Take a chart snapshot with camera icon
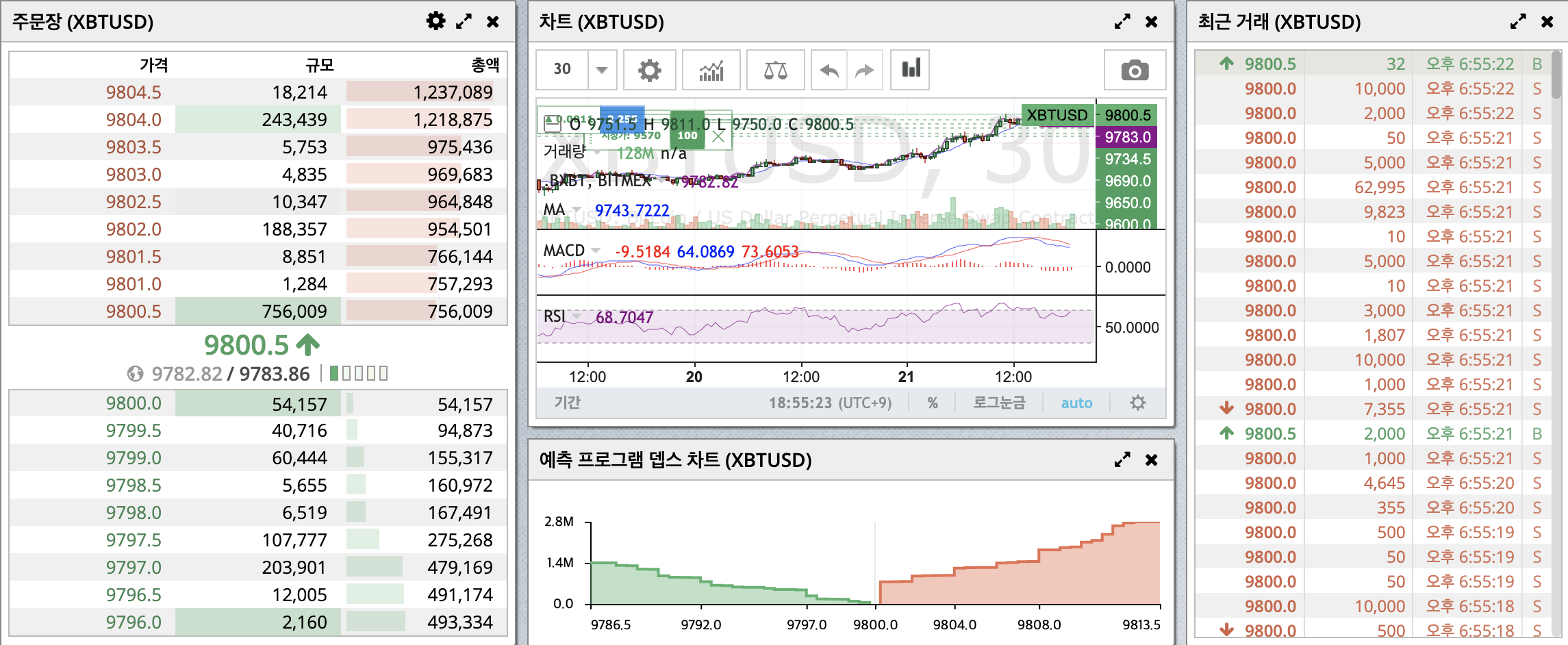Viewport: 1568px width, 645px height. (1135, 70)
